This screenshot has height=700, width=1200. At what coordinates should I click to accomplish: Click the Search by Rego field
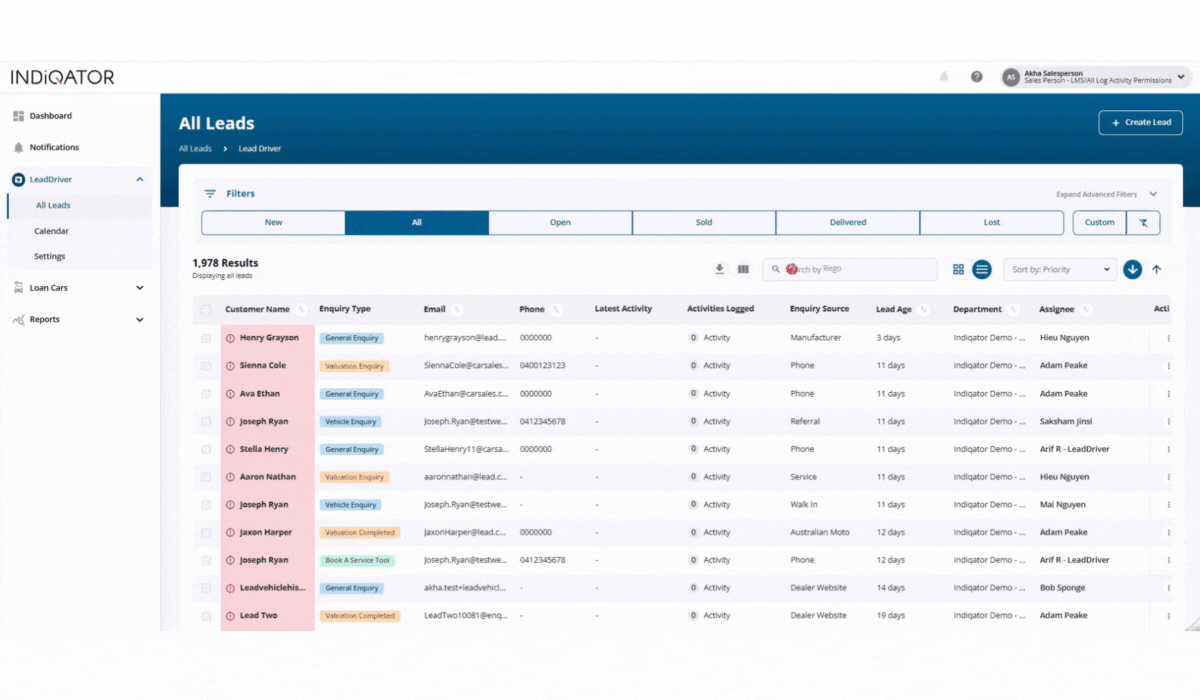tap(860, 269)
